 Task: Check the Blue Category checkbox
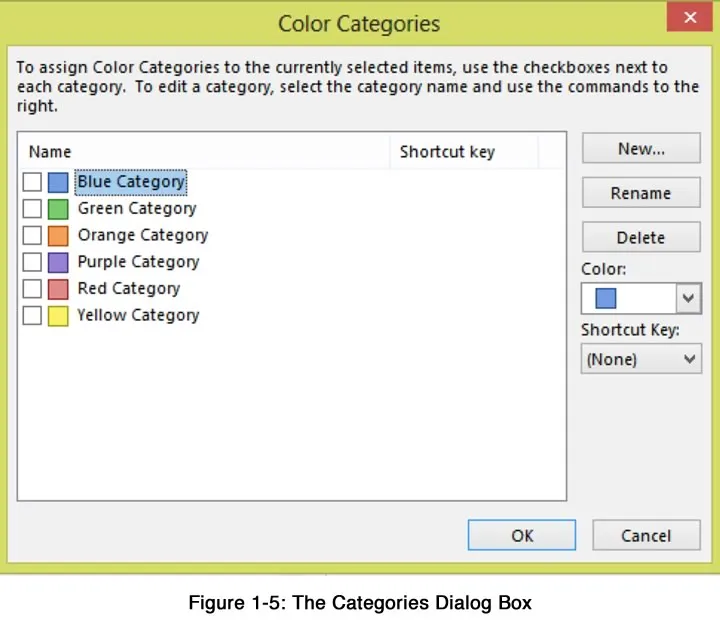pyautogui.click(x=32, y=182)
